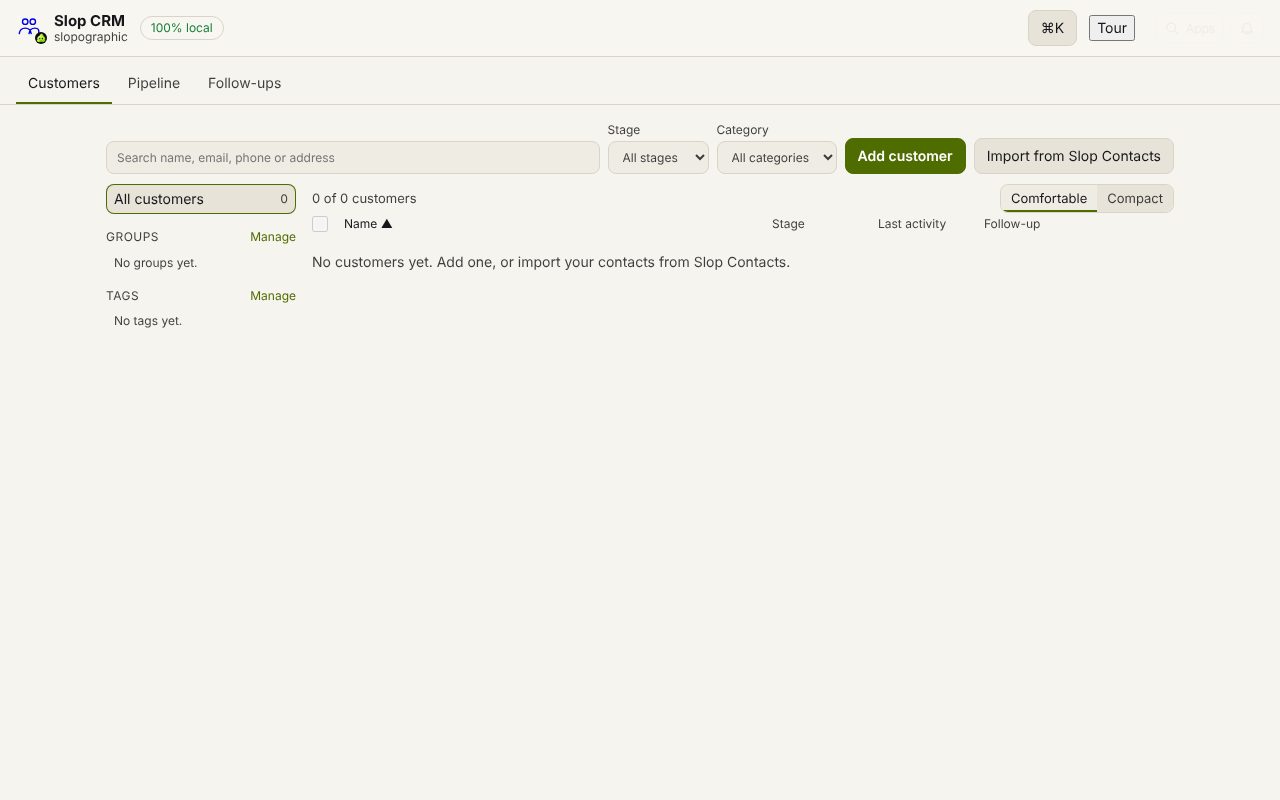Switch to the Follow-ups tab

(x=244, y=83)
